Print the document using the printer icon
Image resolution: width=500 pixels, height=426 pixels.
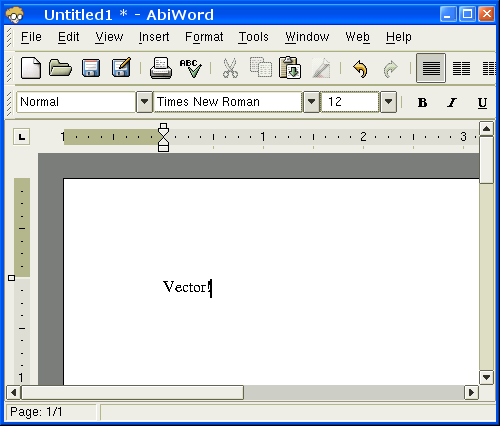161,68
